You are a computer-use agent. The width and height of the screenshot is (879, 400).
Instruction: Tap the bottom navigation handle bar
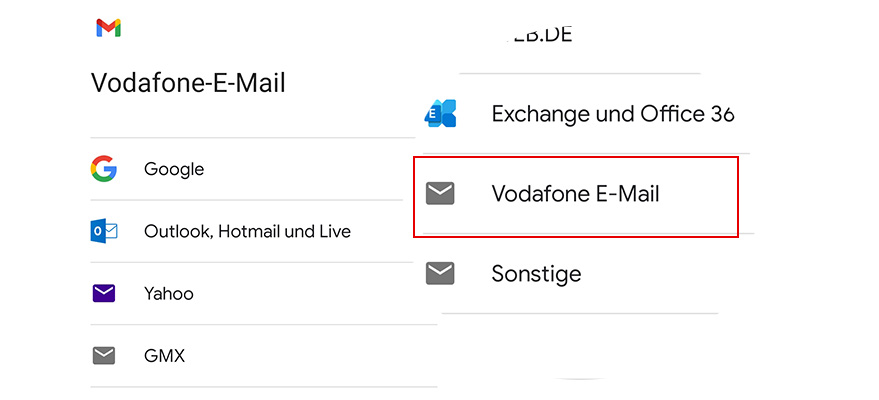point(580,378)
